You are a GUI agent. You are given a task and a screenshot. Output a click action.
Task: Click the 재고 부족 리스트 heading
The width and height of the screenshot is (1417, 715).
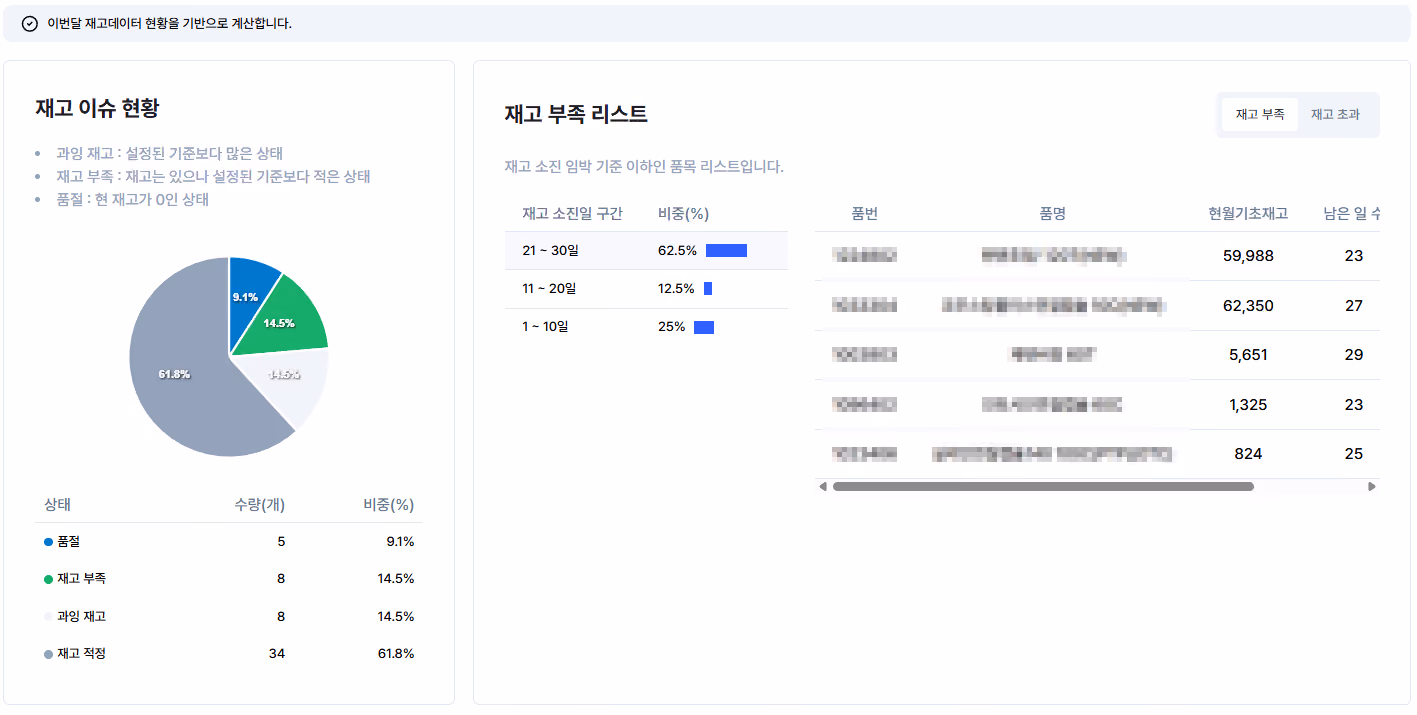tap(576, 114)
